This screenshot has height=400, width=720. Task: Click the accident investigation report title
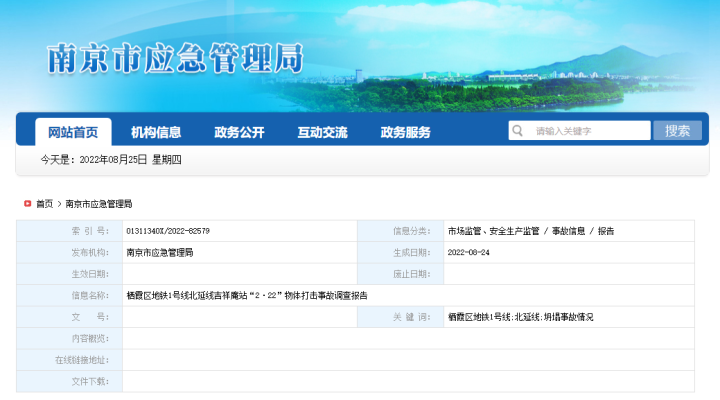click(247, 295)
